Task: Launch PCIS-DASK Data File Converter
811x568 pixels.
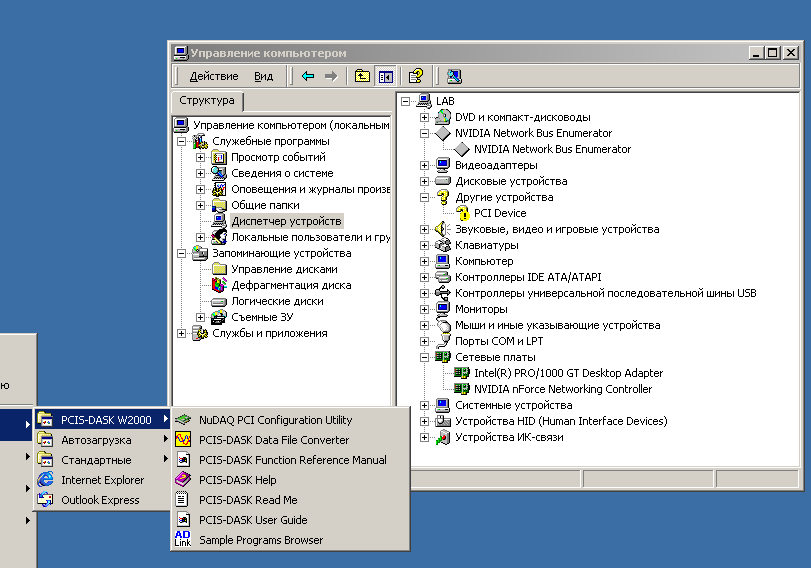Action: pos(273,440)
